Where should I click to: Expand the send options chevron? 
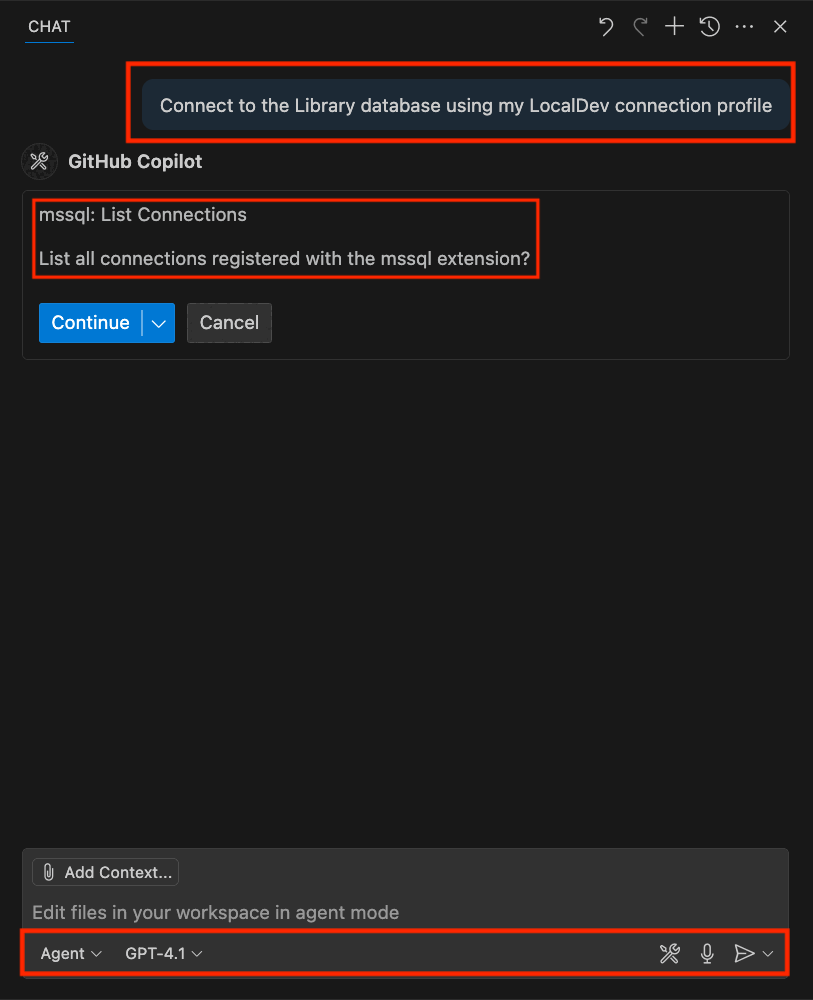(x=768, y=953)
